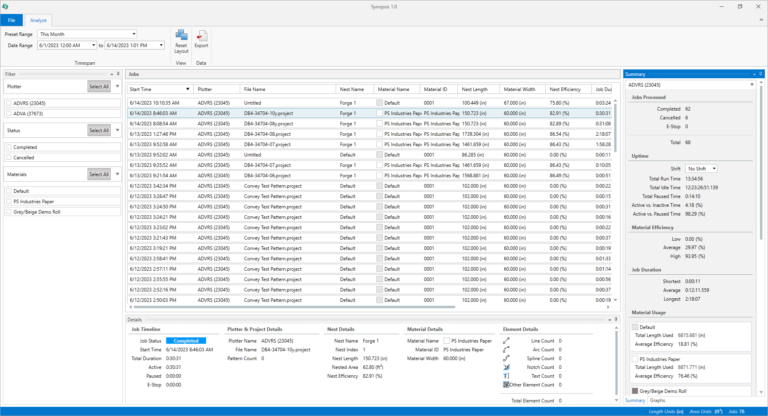Check the ADVRS (23045) plotter filter
The image size is (768, 416).
click(x=9, y=103)
